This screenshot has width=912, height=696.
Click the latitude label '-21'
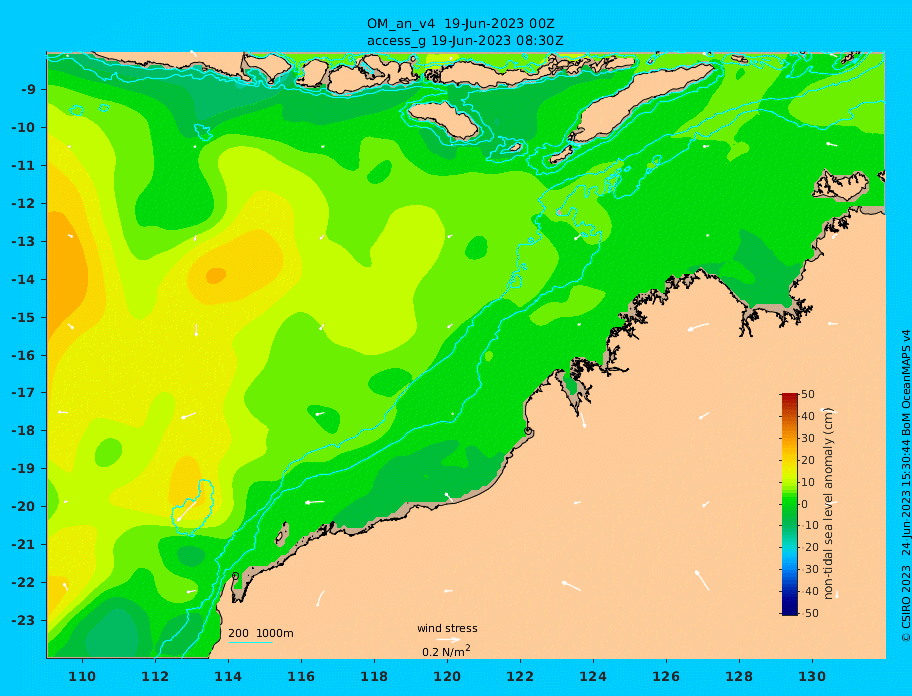[24, 544]
